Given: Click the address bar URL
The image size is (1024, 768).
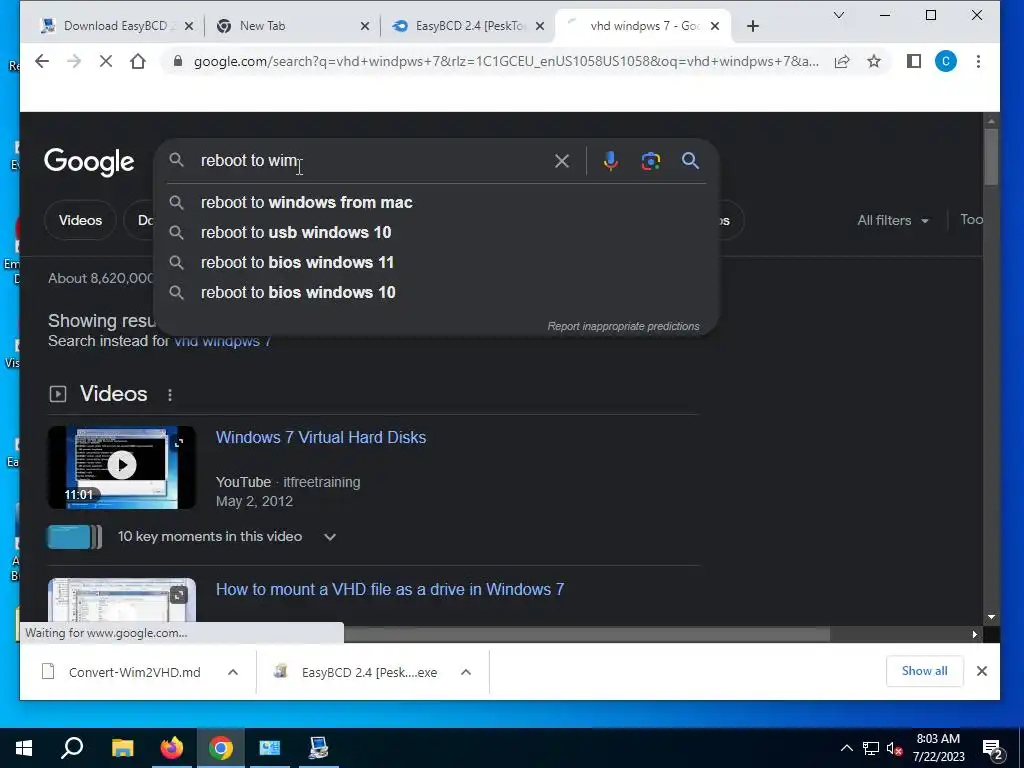Looking at the screenshot, I should pos(506,61).
